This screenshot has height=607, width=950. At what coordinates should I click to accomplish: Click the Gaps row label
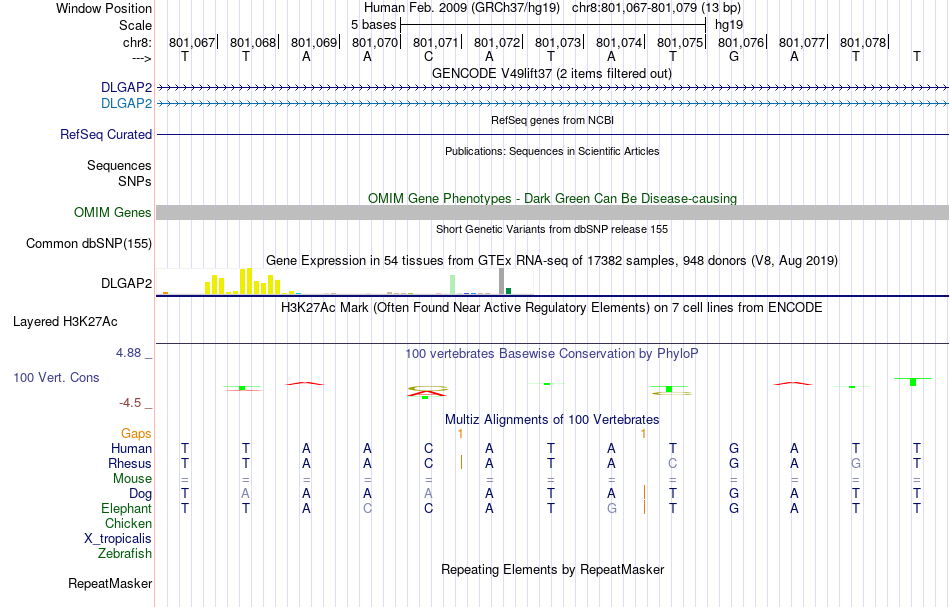[136, 434]
